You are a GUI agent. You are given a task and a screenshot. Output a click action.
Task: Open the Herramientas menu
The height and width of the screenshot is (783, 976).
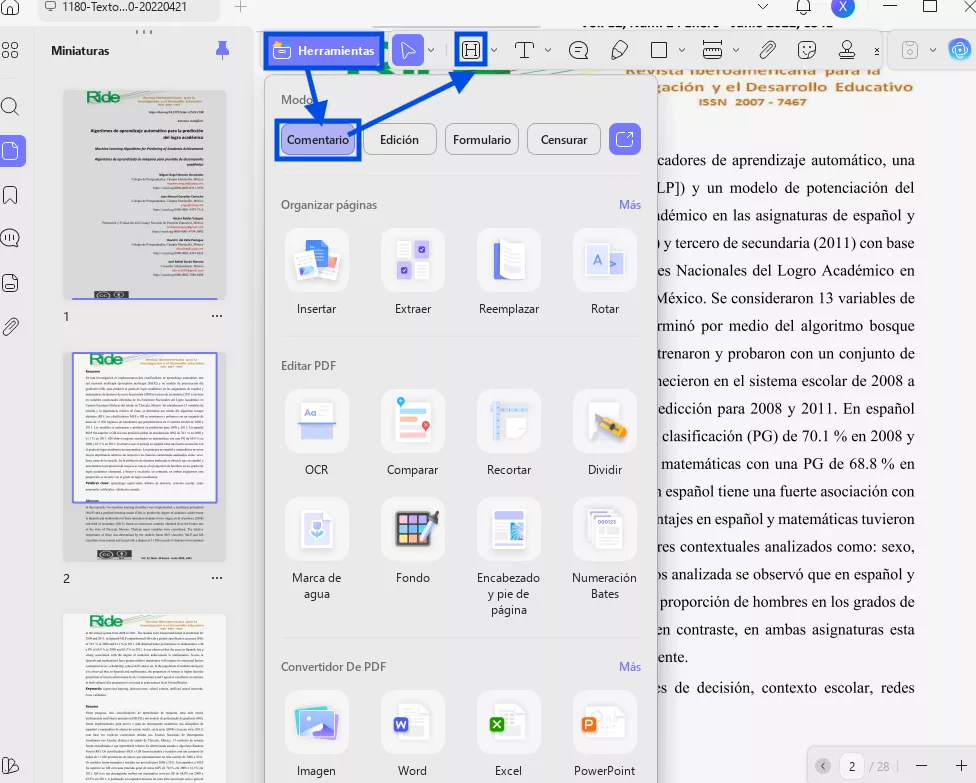click(x=324, y=50)
